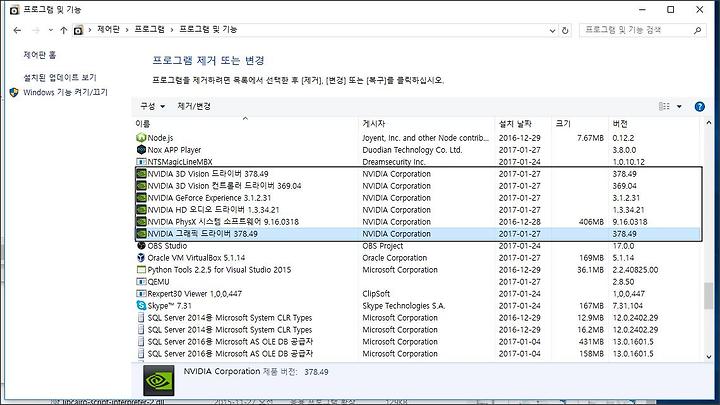Open 제어판 홈 link

tap(39, 55)
